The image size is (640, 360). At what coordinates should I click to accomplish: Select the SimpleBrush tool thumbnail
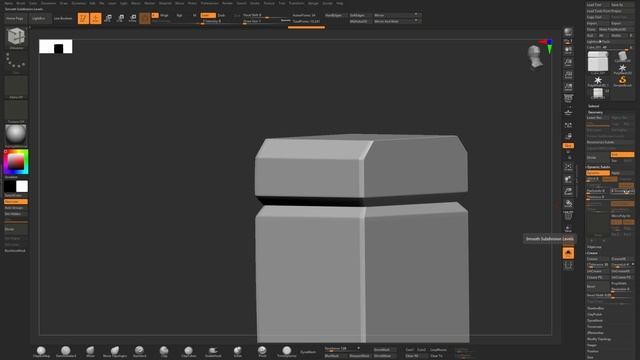pyautogui.click(x=622, y=81)
